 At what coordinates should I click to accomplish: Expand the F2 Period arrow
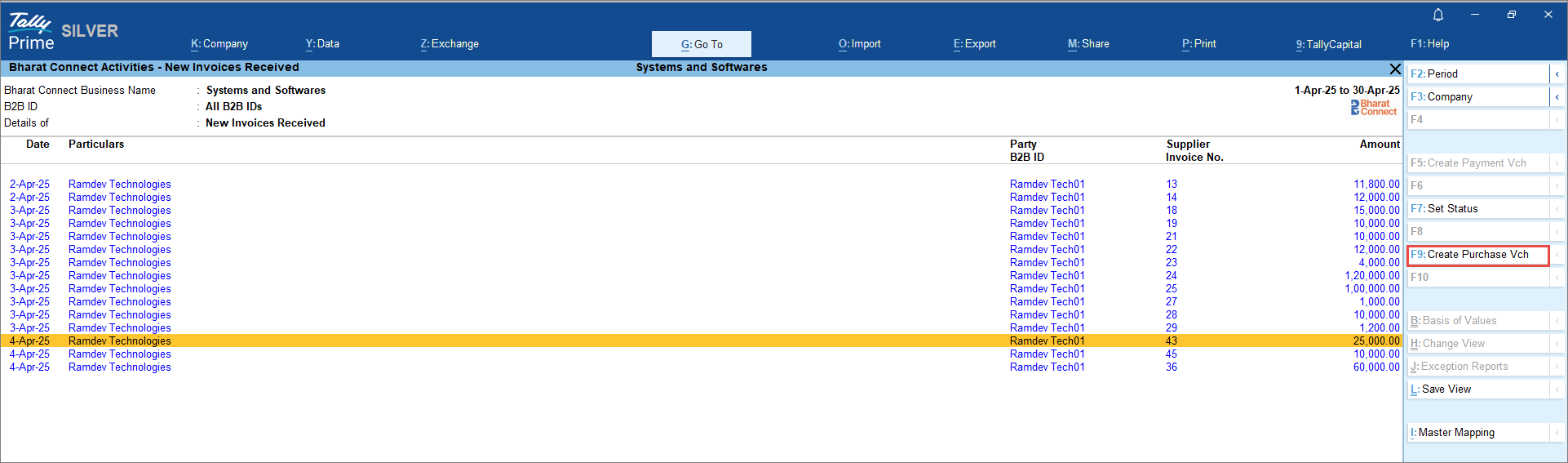pyautogui.click(x=1557, y=74)
